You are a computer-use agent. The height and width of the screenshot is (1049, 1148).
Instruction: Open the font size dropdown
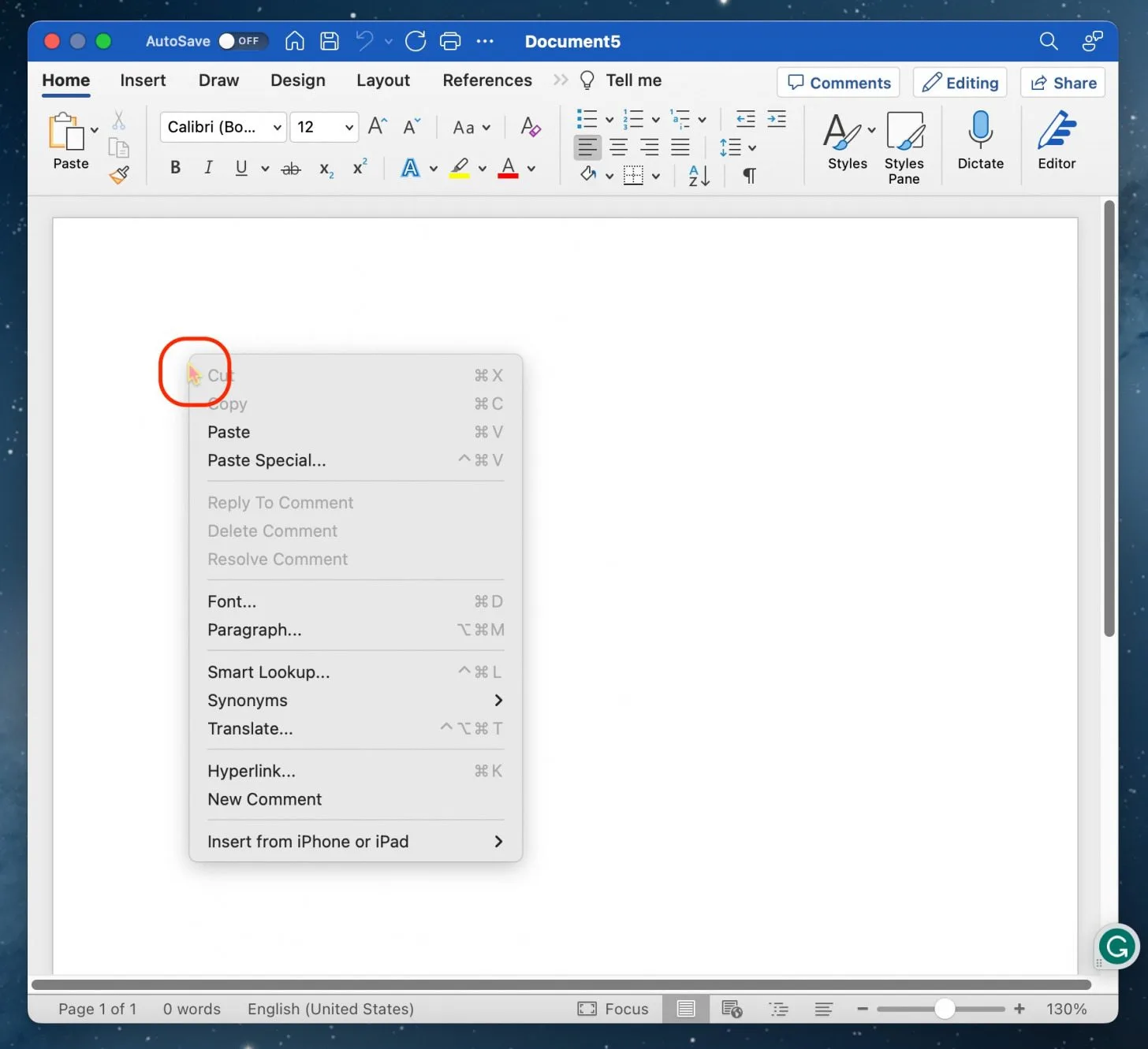[x=348, y=127]
